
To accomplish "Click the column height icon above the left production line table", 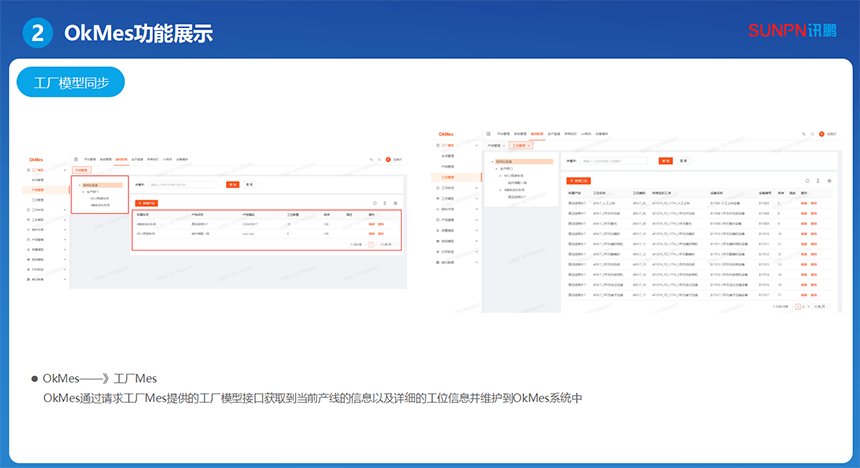I will [x=385, y=202].
